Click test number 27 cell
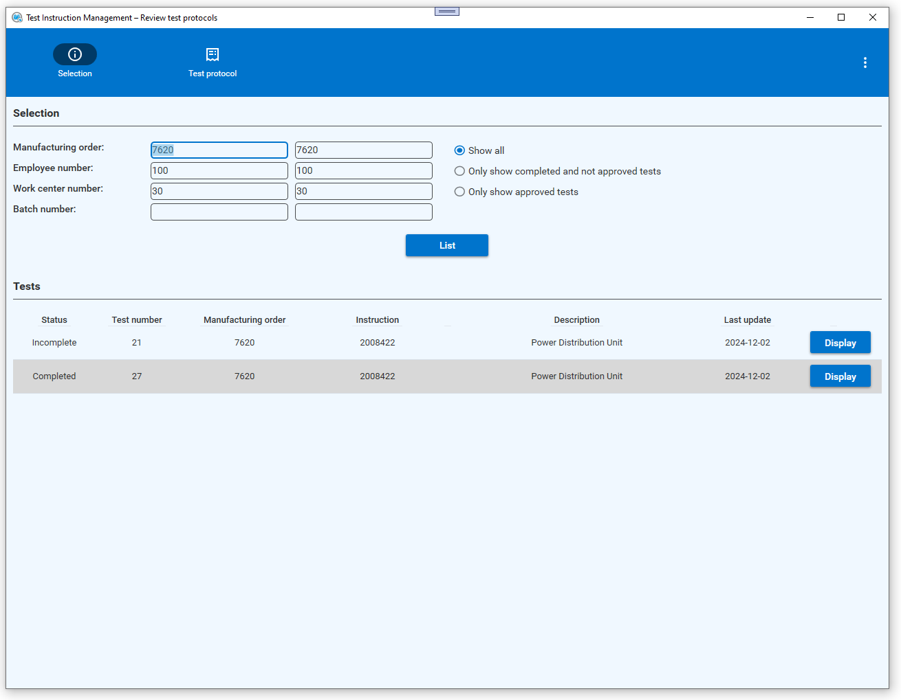The width and height of the screenshot is (901, 700). click(136, 376)
